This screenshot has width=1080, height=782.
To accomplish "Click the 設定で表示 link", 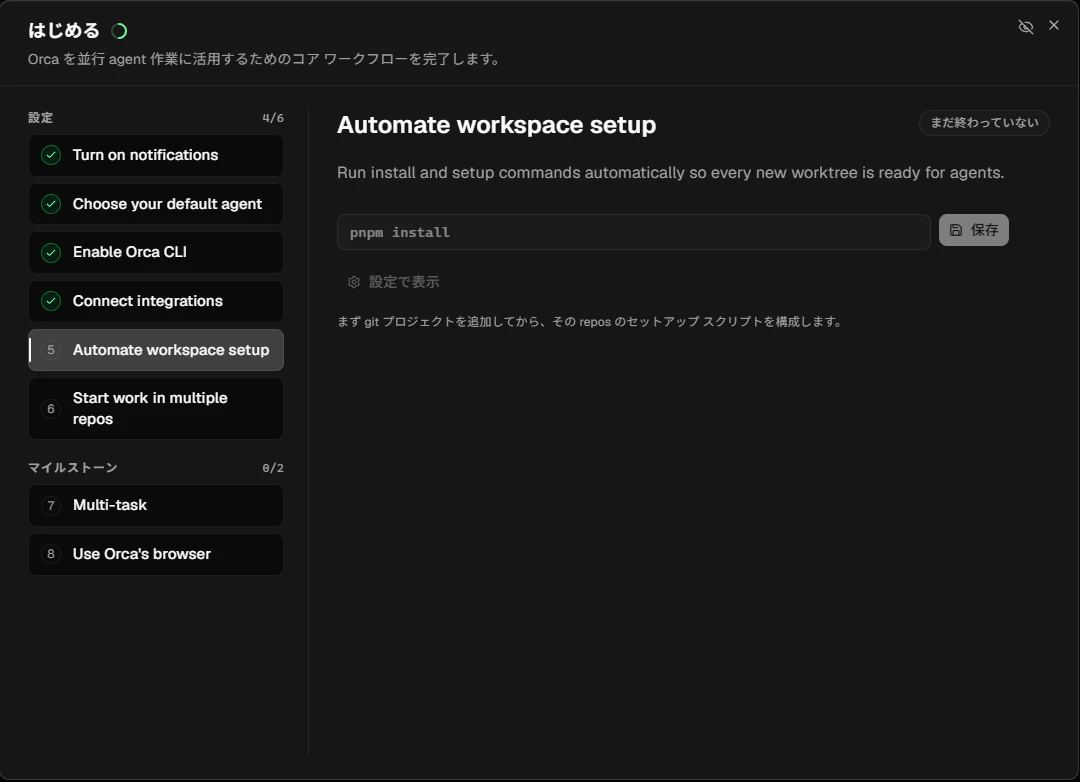I will pos(394,282).
